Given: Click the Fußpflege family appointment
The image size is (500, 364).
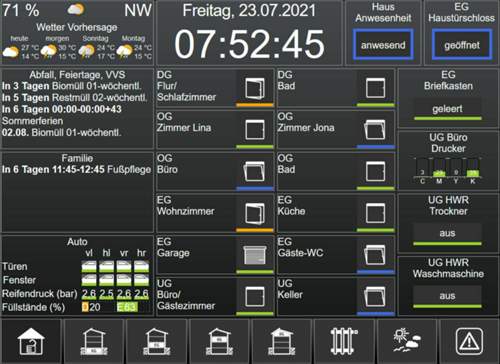Looking at the screenshot, I should [x=77, y=170].
